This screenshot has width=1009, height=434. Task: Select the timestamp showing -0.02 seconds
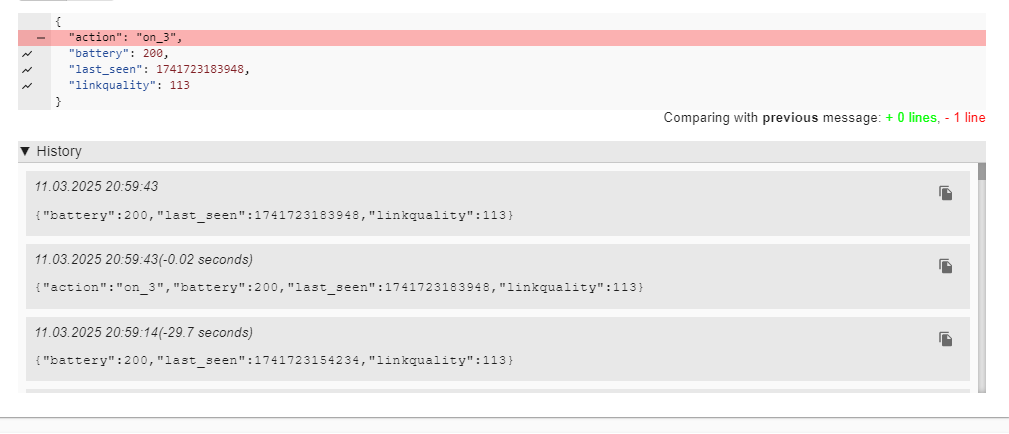(143, 259)
